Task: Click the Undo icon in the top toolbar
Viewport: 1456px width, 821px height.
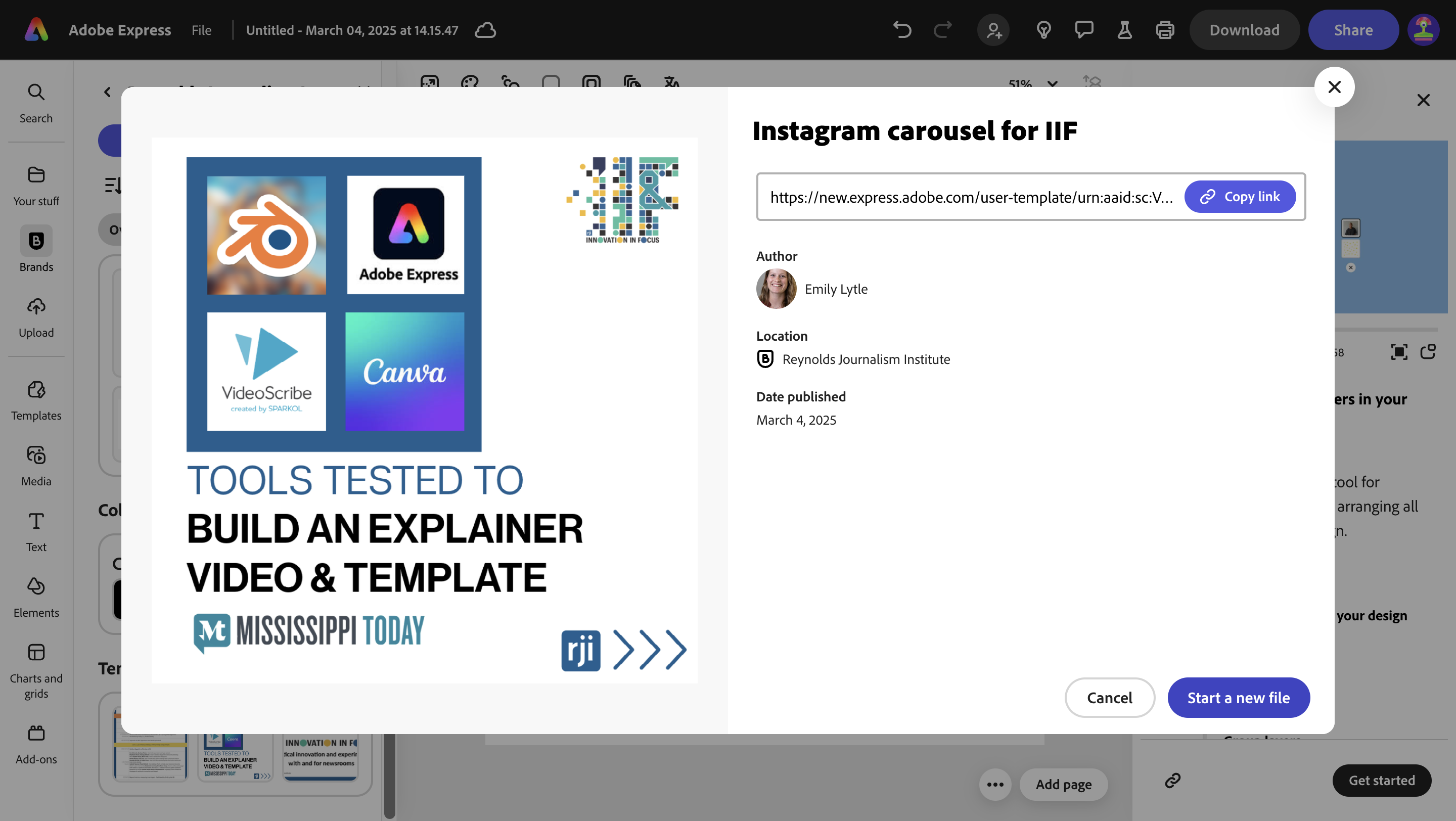Action: [901, 30]
